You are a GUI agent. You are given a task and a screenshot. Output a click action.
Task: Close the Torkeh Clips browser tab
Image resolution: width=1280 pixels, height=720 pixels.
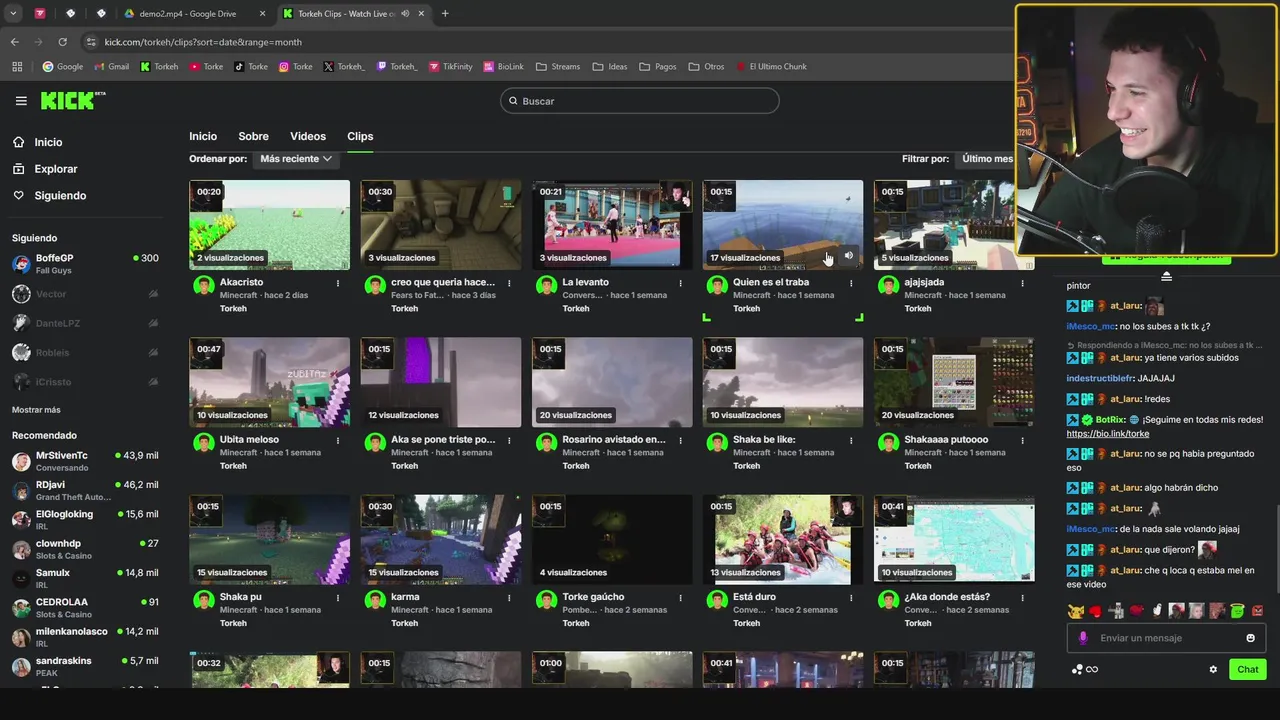click(421, 14)
